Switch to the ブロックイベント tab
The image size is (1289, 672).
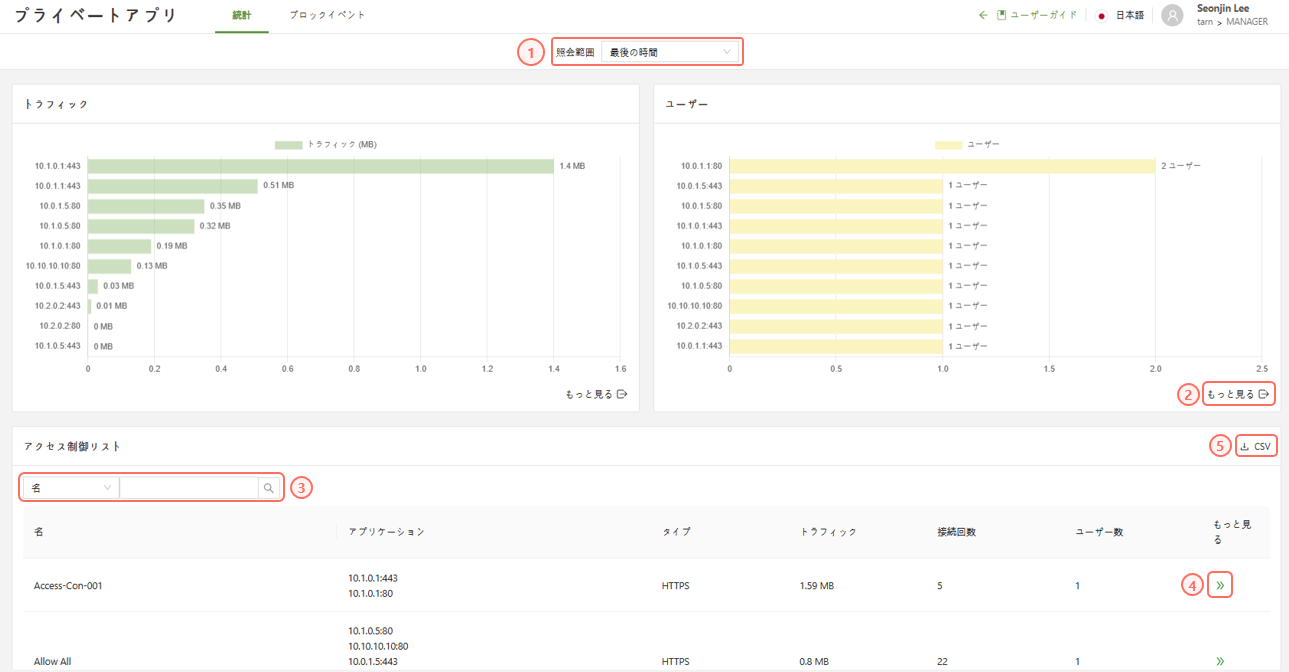327,16
